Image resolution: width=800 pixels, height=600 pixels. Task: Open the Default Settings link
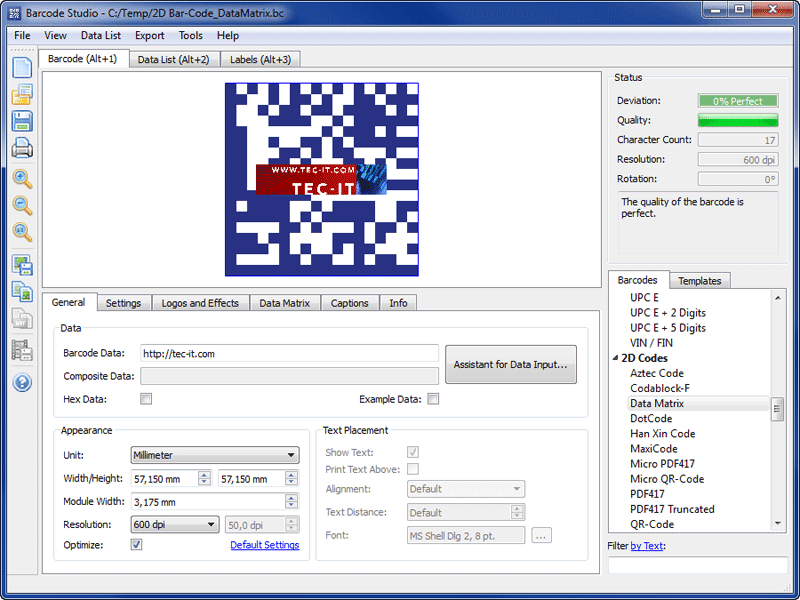tap(264, 545)
